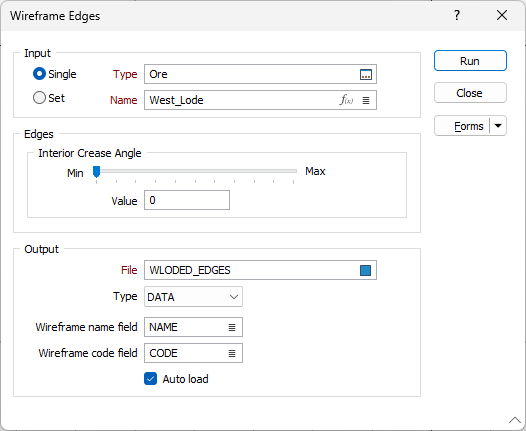Click the Interior Crease Angle slider handle
Image resolution: width=526 pixels, height=431 pixels.
click(x=97, y=171)
